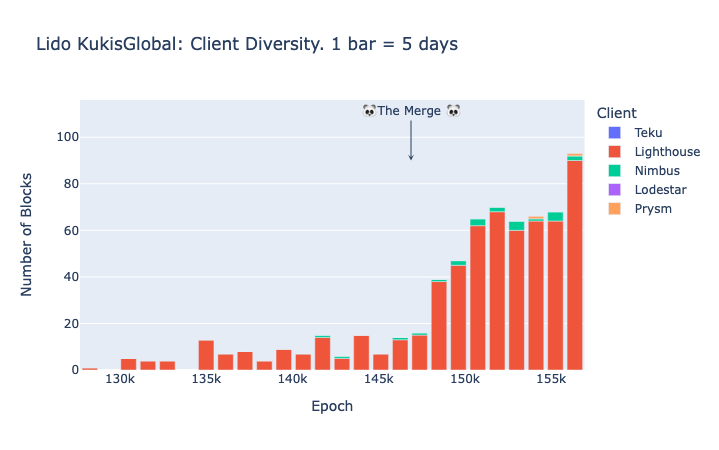Hide the Lighthouse series via legend label
Viewport: 719px width, 450px height.
click(x=667, y=152)
